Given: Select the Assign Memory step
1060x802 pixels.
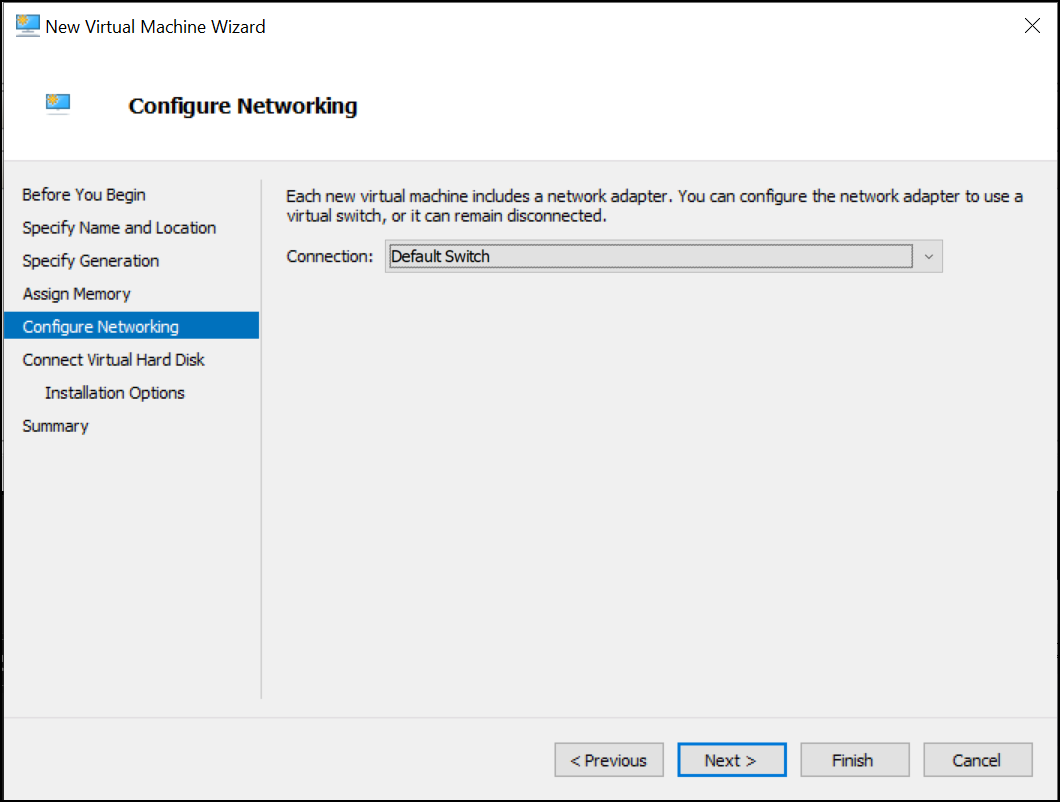Looking at the screenshot, I should point(76,293).
